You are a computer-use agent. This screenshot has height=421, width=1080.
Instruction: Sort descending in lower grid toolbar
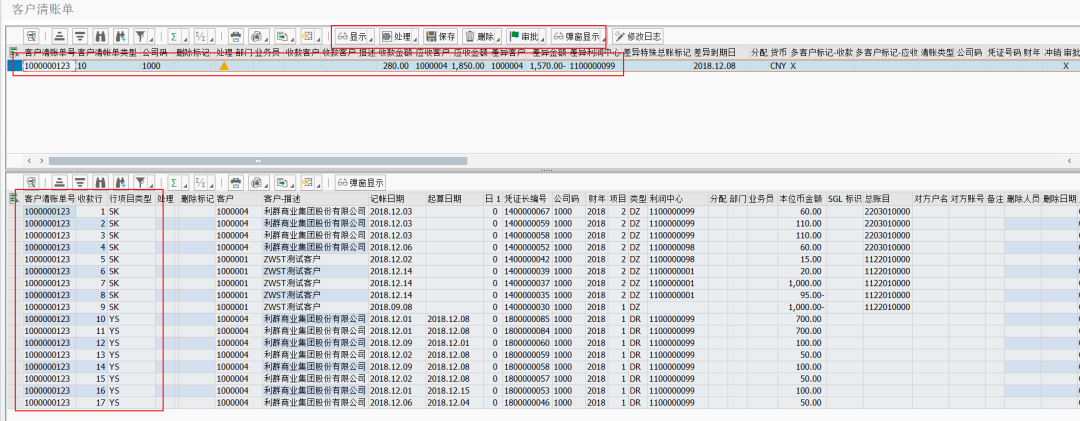[x=81, y=183]
